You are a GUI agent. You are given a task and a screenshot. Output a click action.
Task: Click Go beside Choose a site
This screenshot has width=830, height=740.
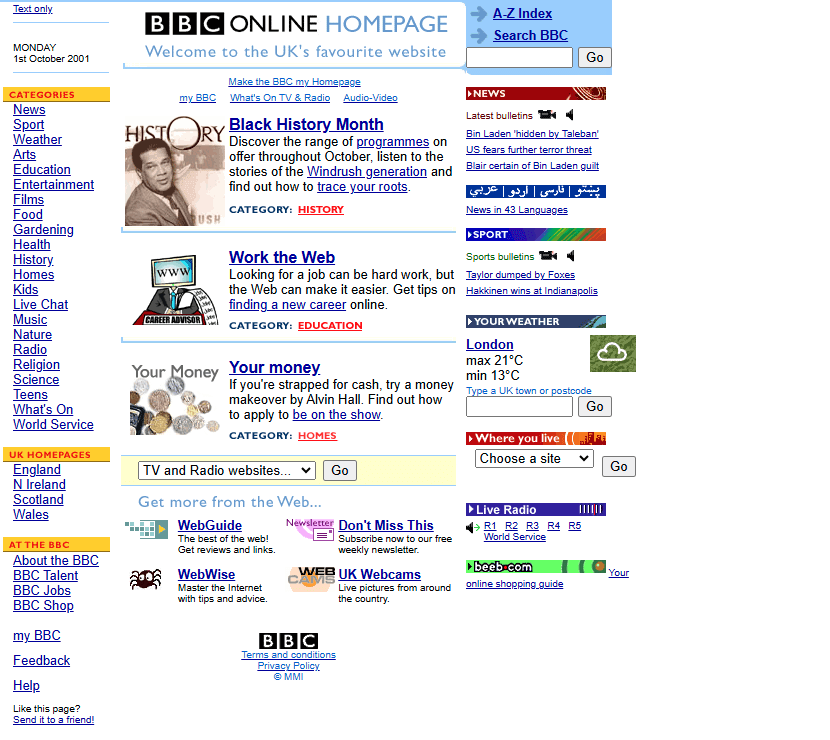point(619,466)
